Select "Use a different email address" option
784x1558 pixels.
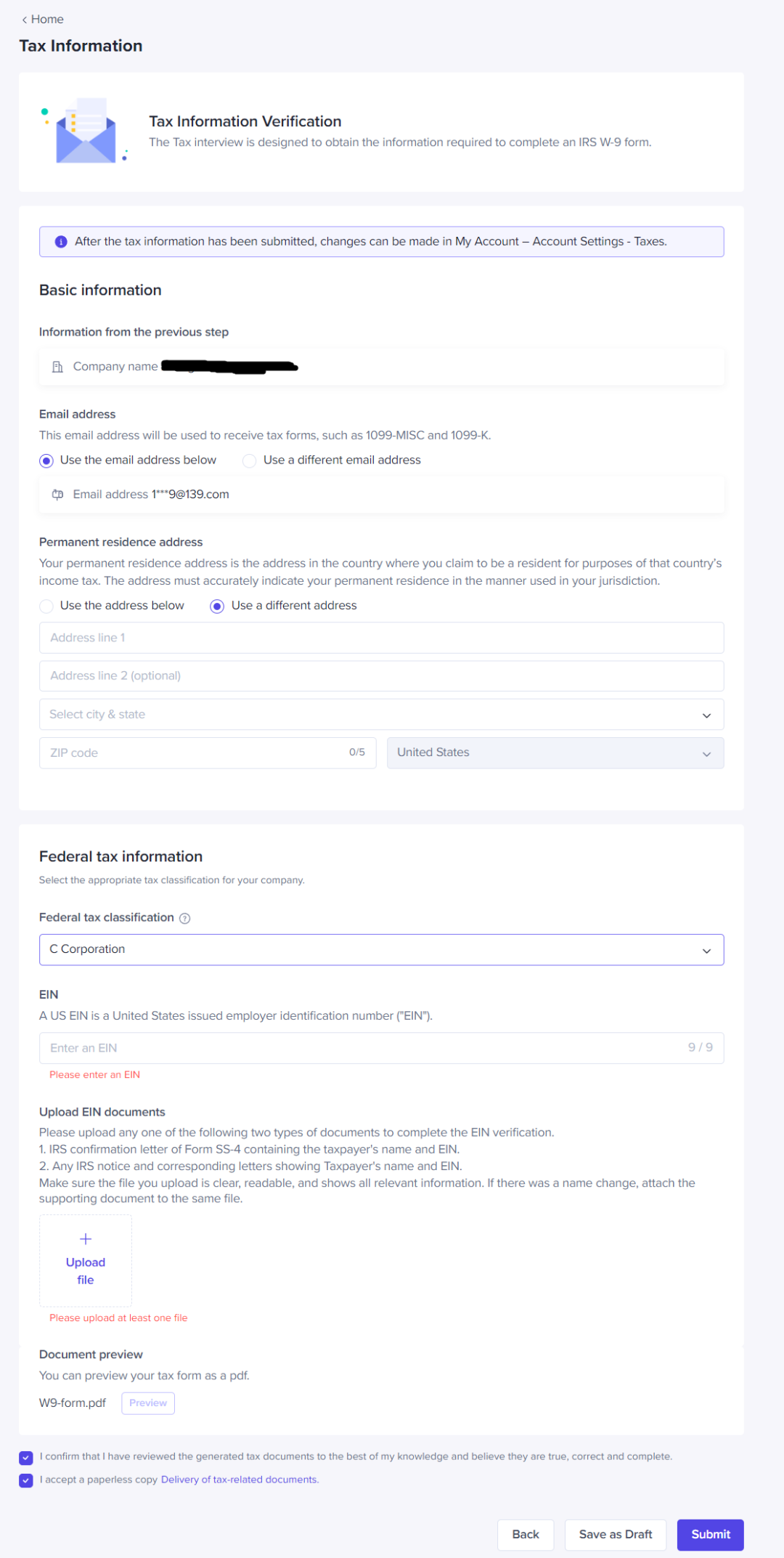point(250,460)
